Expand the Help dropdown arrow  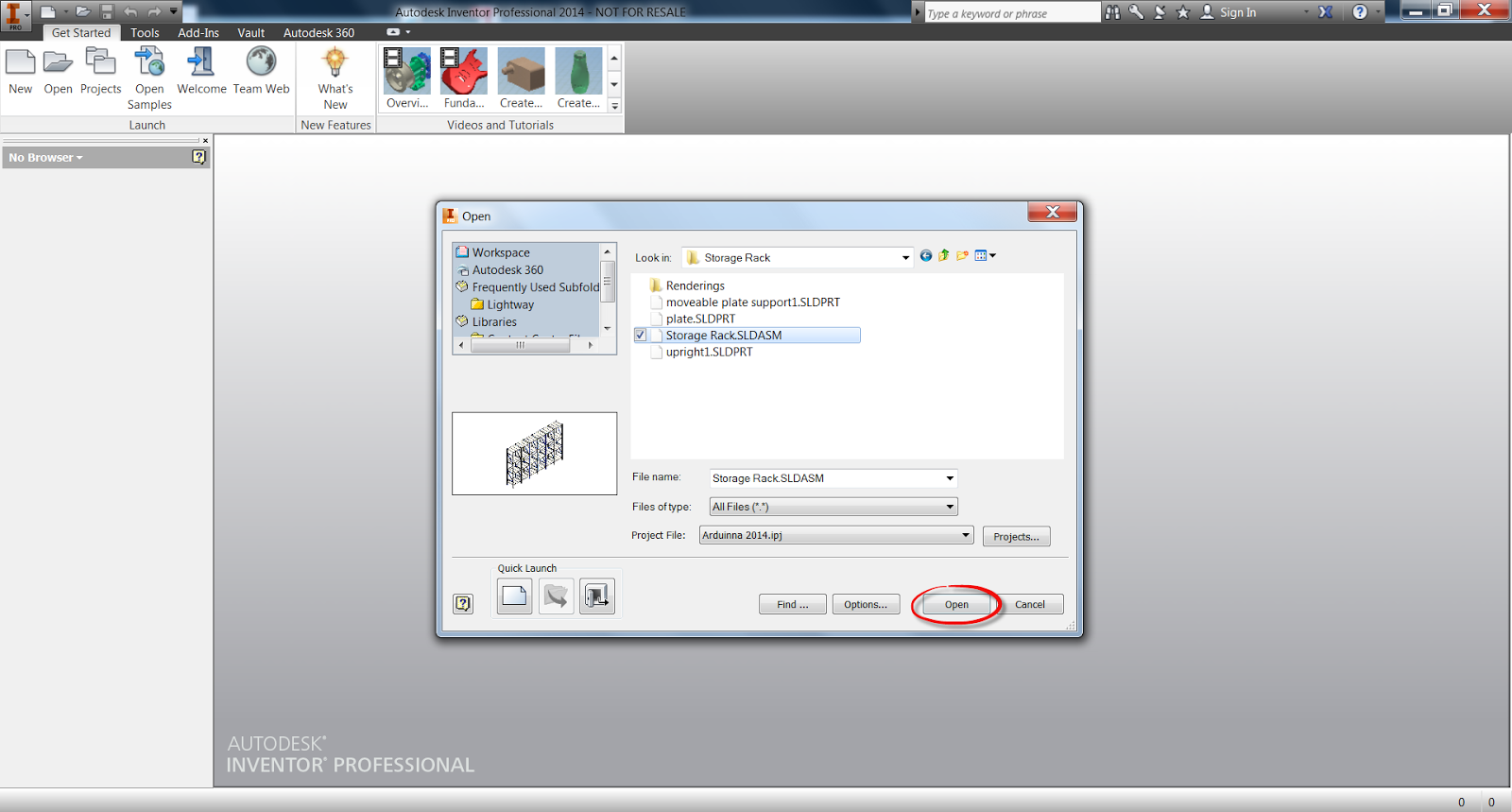1379,12
